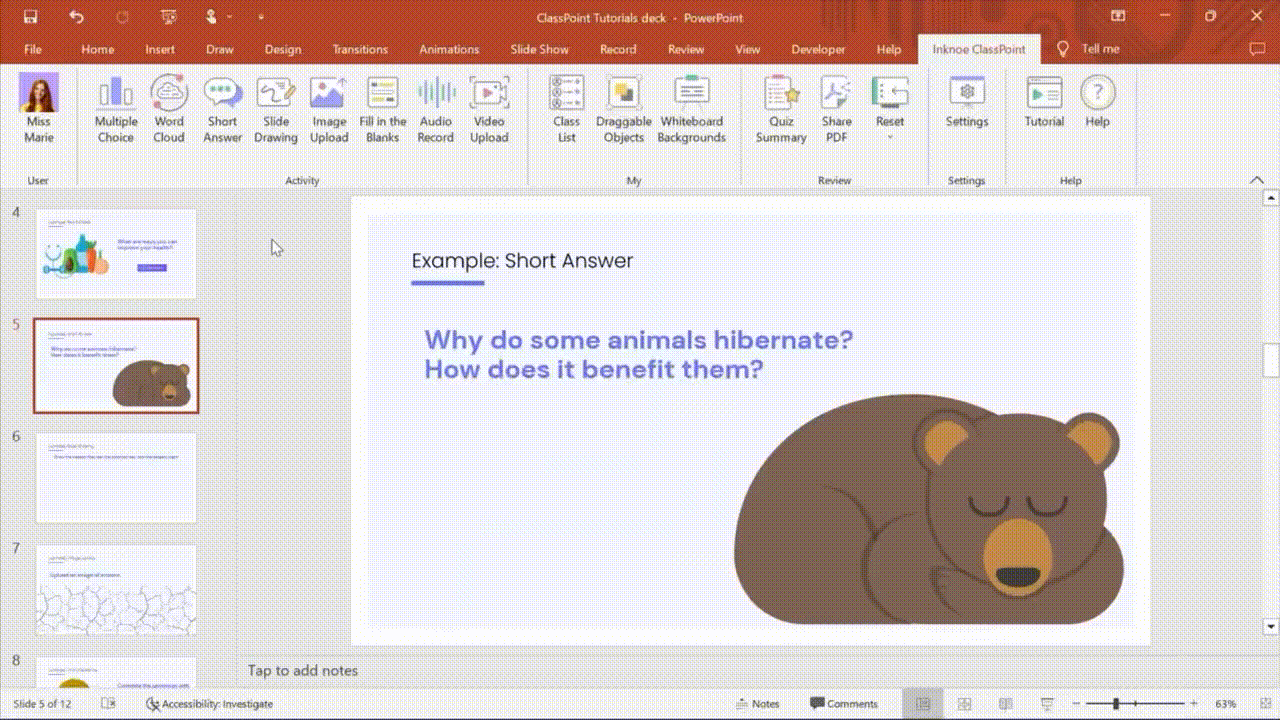Image resolution: width=1280 pixels, height=720 pixels.
Task: Open the Animations ribbon tab
Action: click(x=449, y=49)
